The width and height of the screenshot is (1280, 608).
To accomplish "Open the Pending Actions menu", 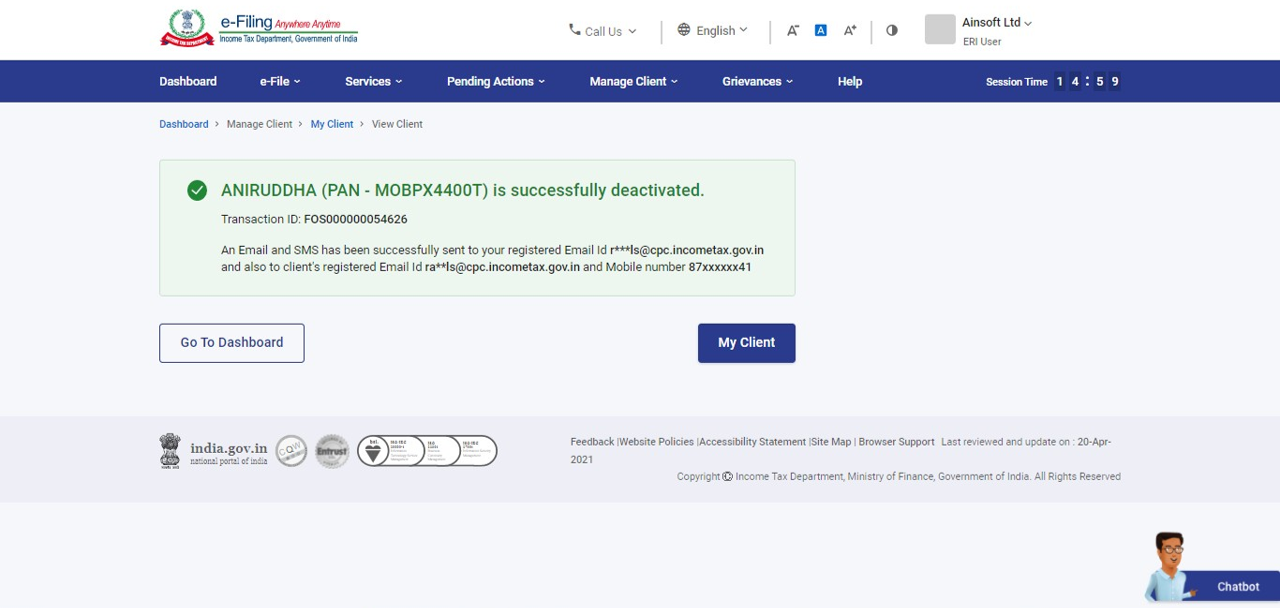I will coord(495,82).
